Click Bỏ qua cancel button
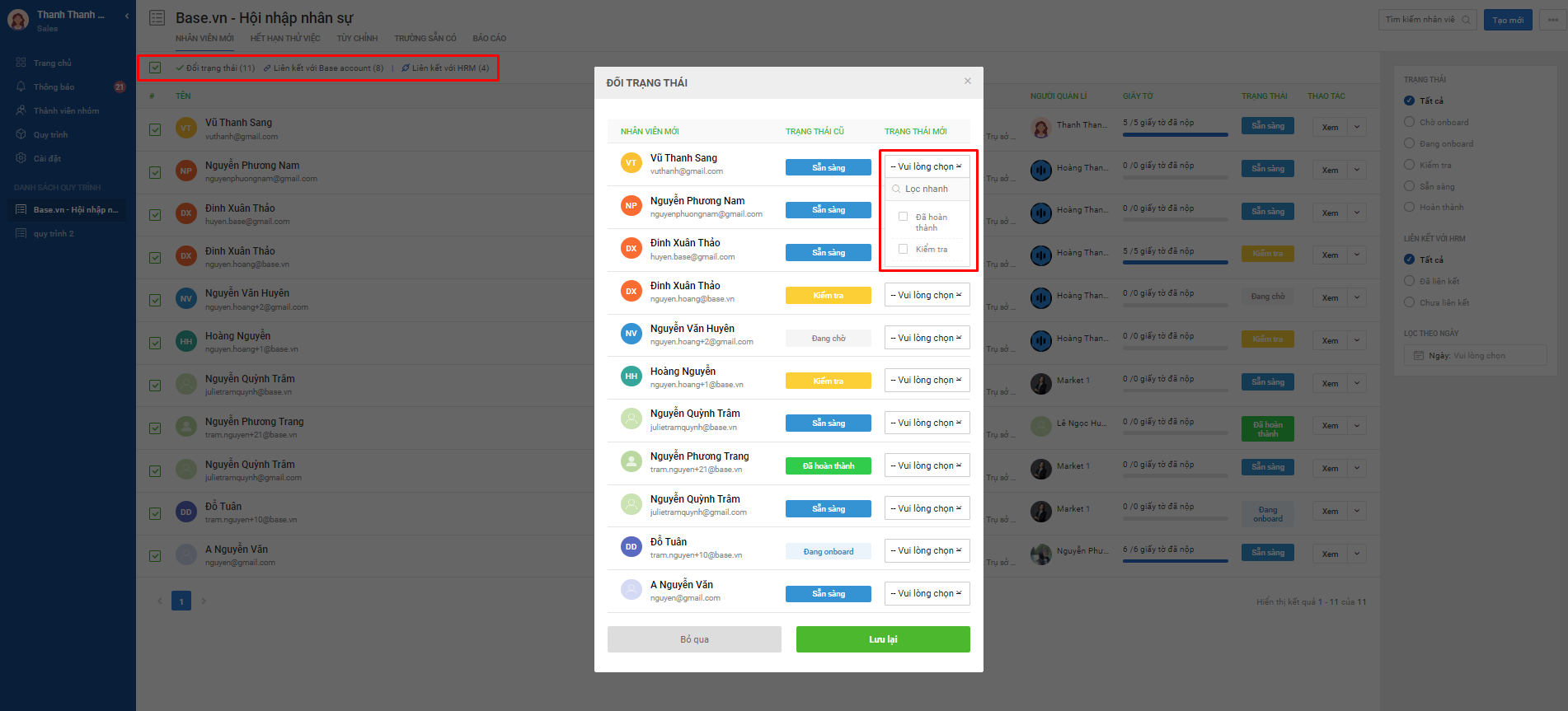Screen dimensions: 1568x711 point(694,639)
